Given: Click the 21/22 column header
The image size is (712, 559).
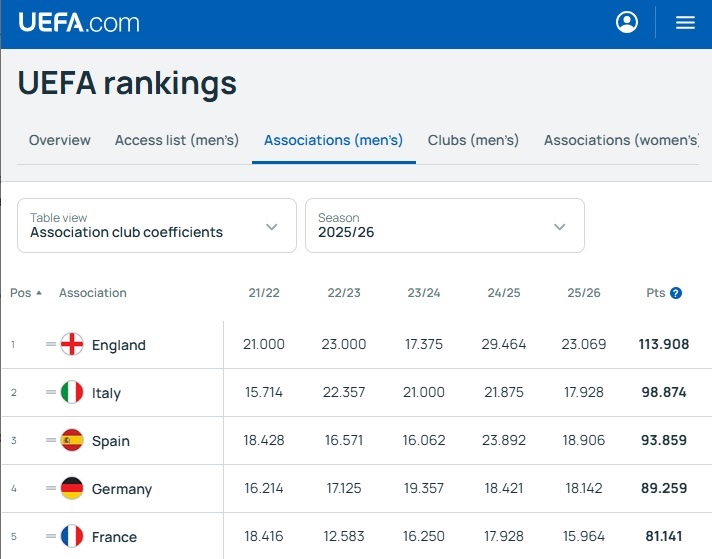Looking at the screenshot, I should tap(264, 293).
